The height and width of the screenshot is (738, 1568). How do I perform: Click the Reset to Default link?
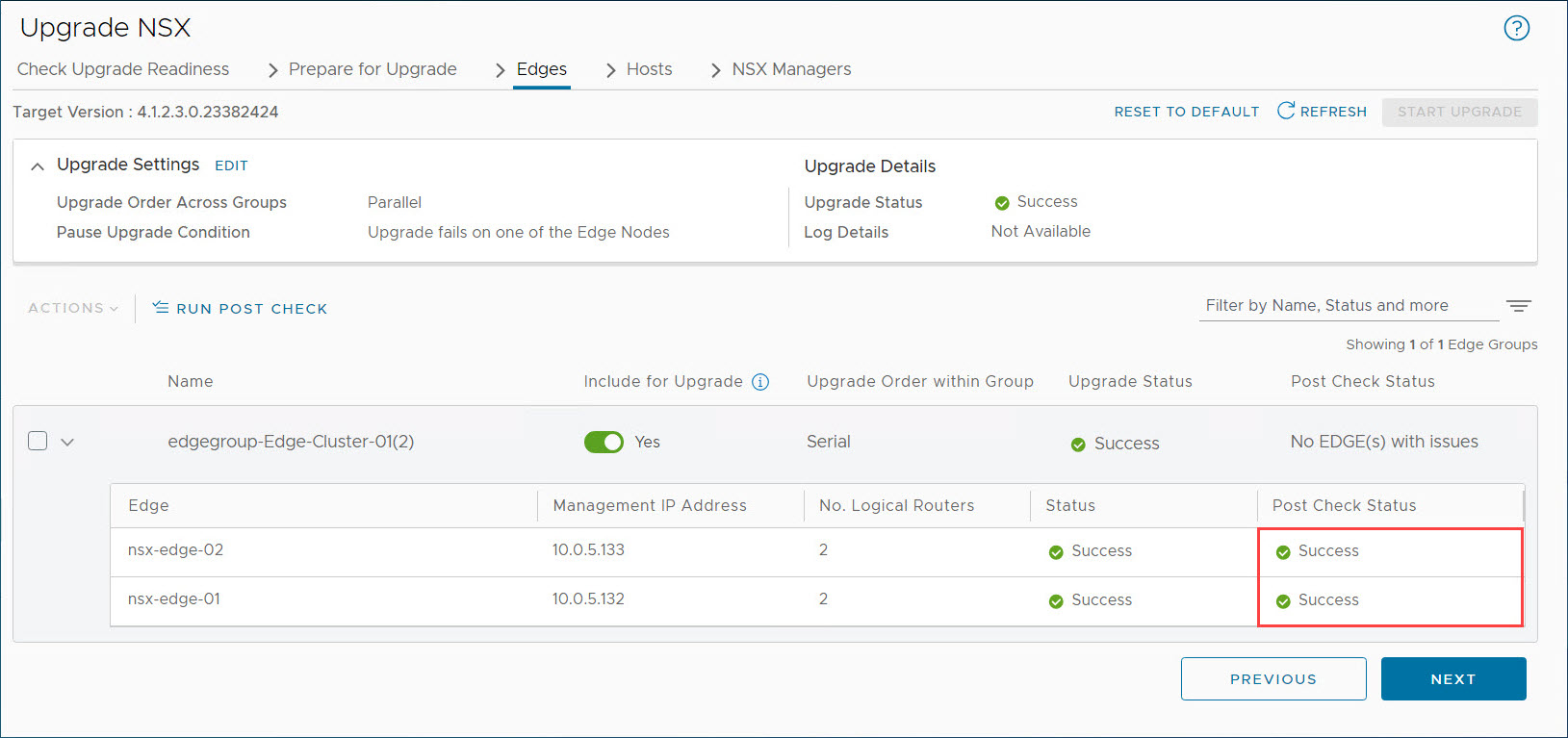pos(1186,112)
